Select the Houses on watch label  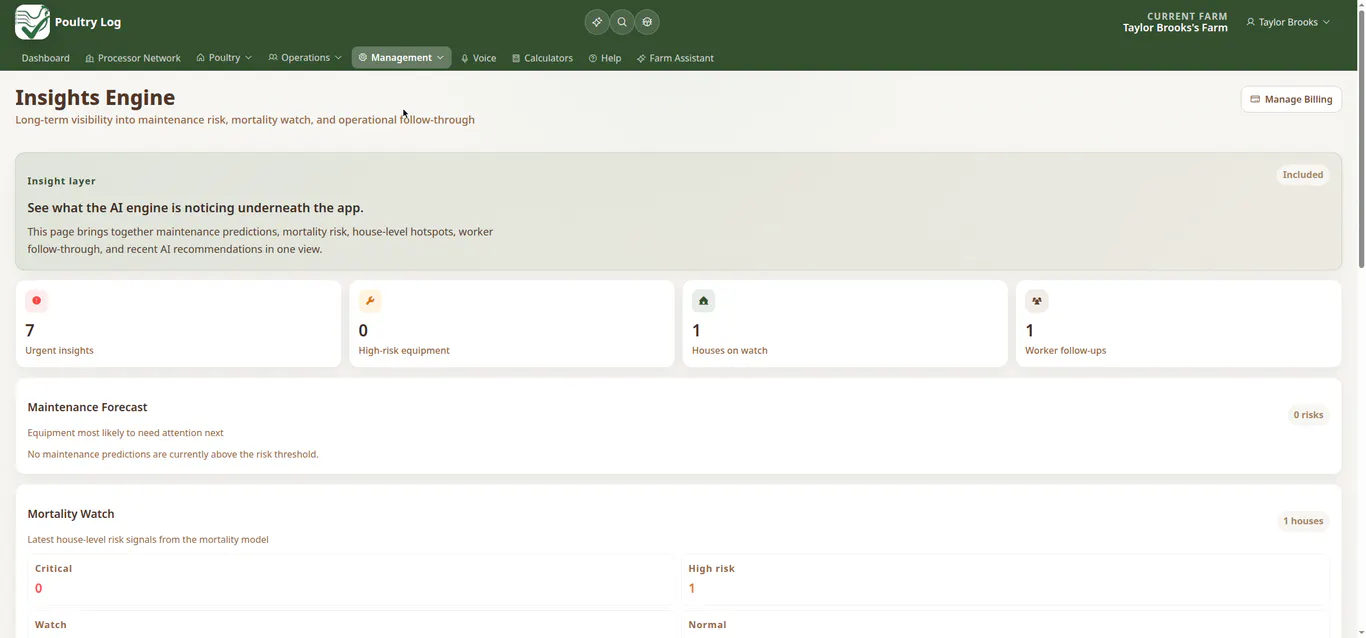pyautogui.click(x=730, y=351)
